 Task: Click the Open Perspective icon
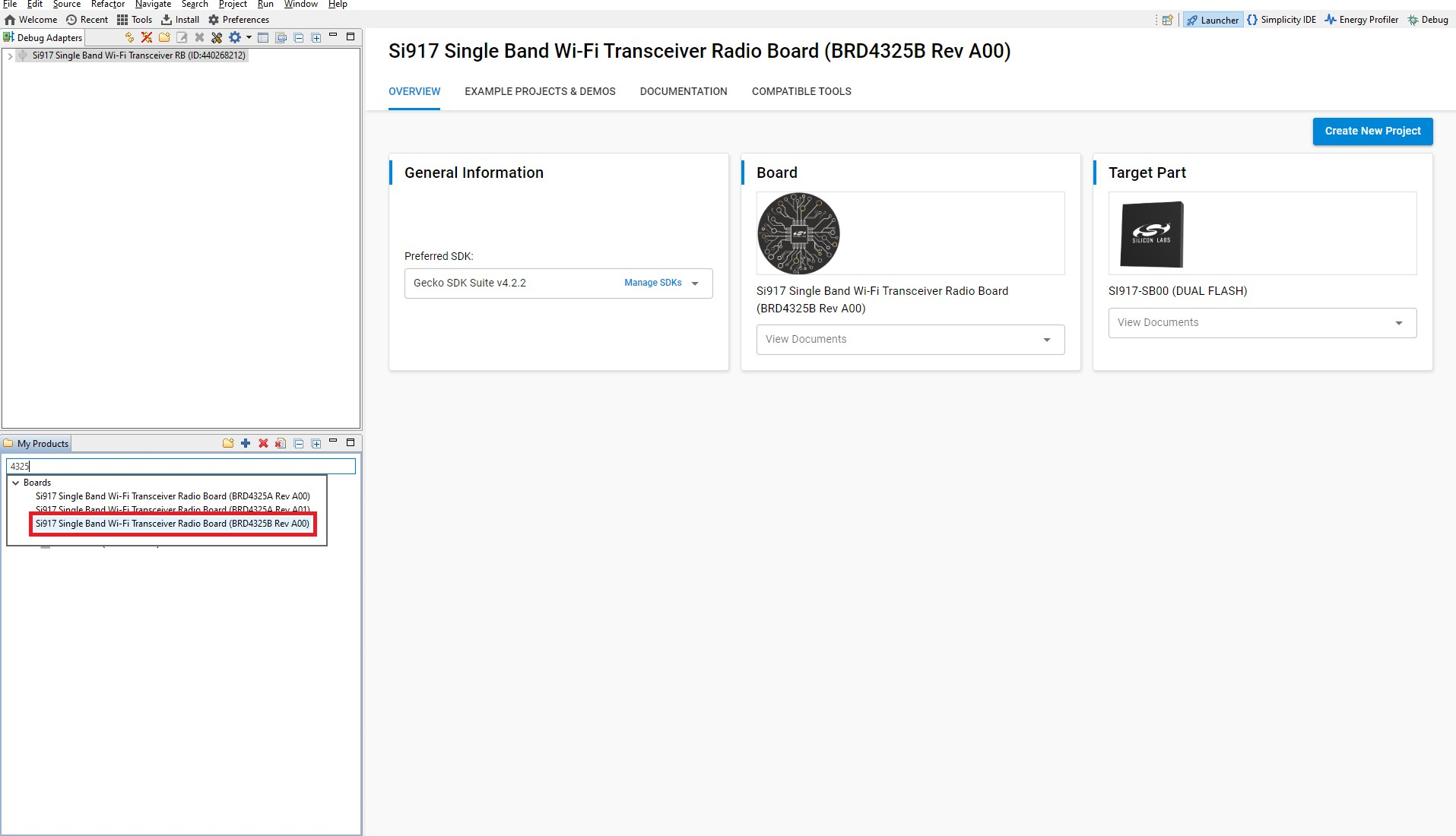pyautogui.click(x=1167, y=20)
